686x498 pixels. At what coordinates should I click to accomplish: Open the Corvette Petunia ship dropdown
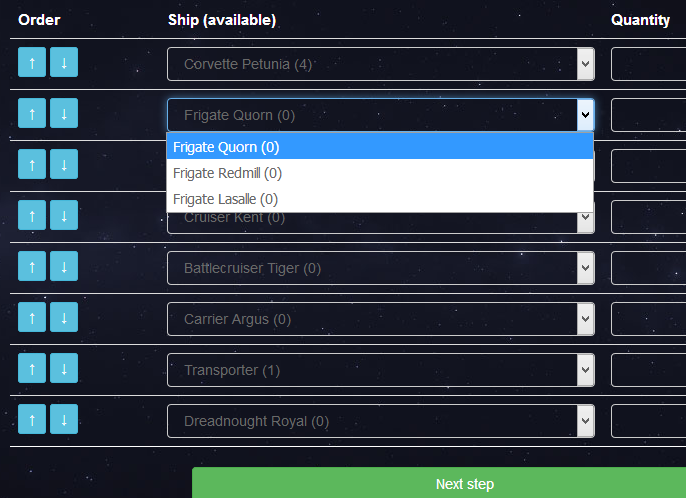click(380, 64)
